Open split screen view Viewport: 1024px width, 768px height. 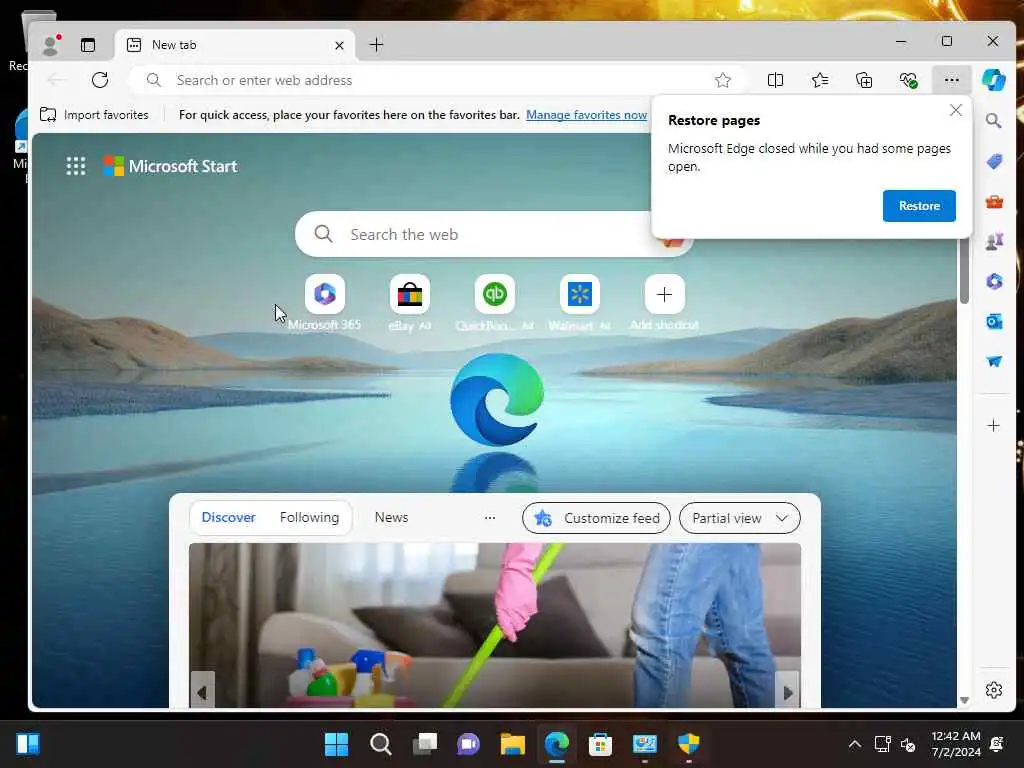tap(775, 80)
